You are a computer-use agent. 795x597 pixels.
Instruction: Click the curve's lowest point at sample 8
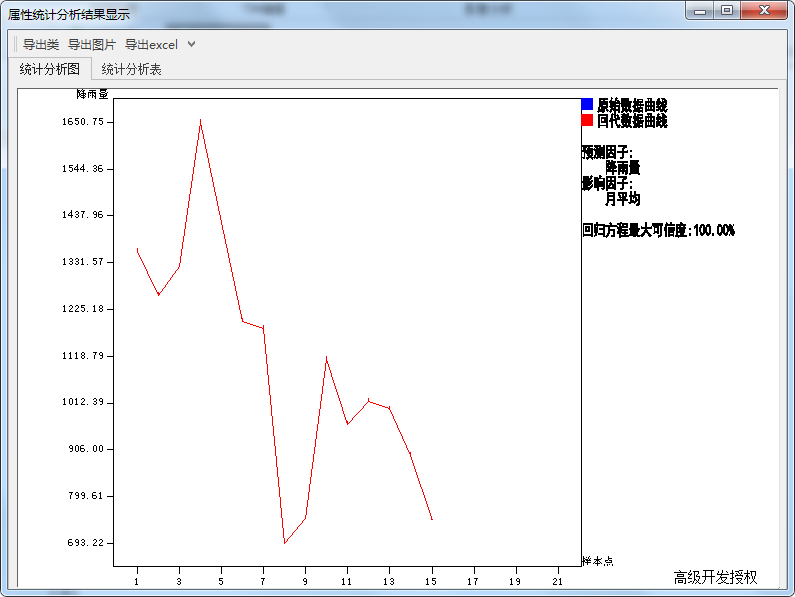[285, 543]
